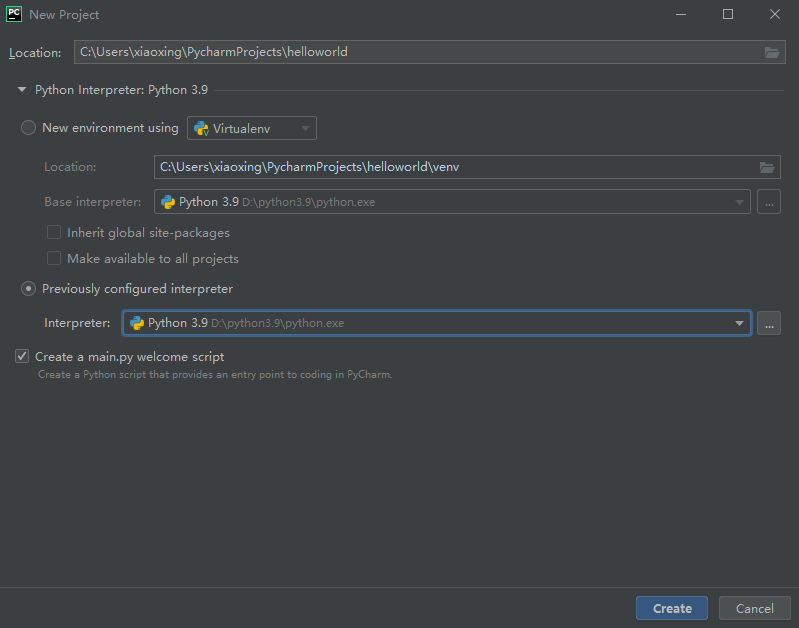Click the Virtualenv Python icon
799x628 pixels.
201,128
